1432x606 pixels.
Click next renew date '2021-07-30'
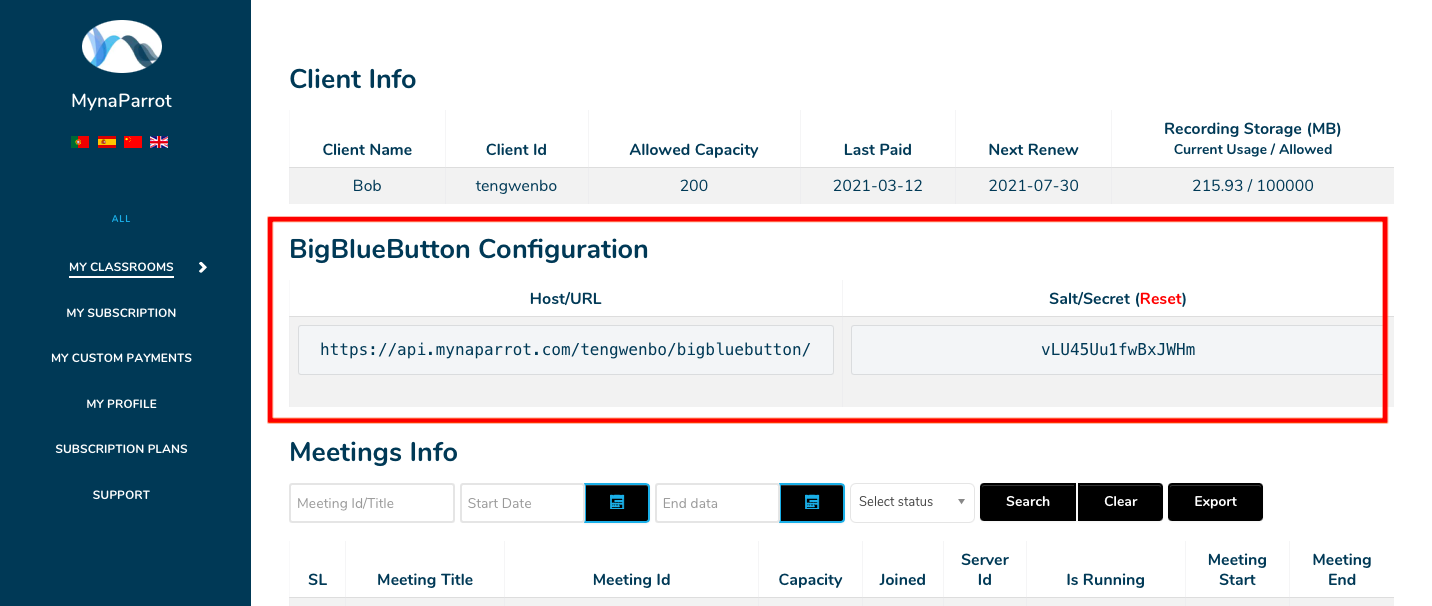tap(1033, 186)
